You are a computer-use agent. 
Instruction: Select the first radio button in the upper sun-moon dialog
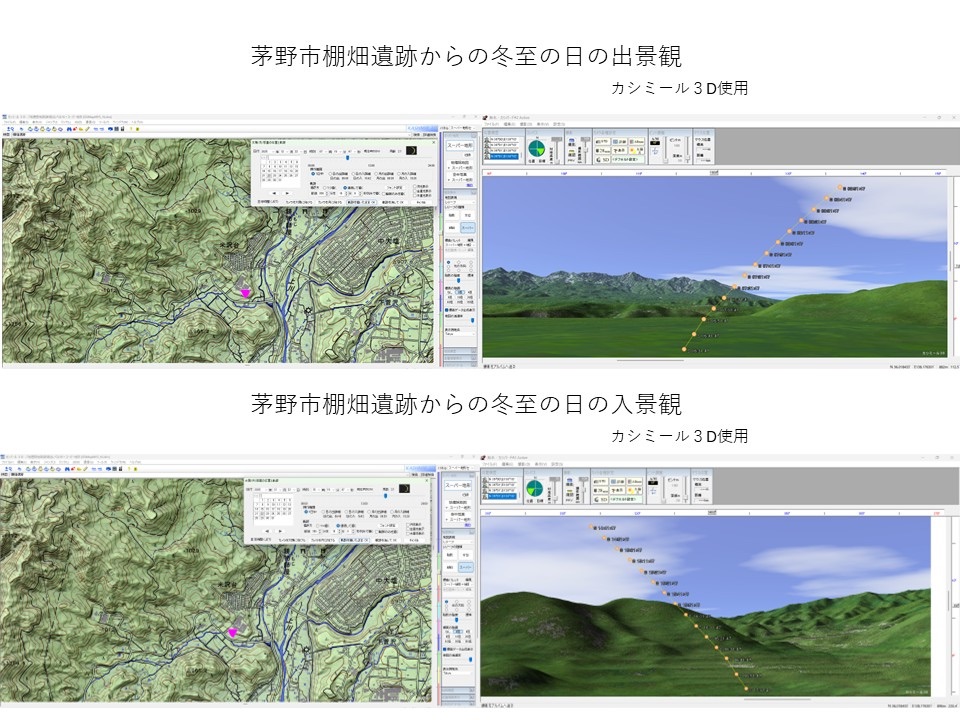coord(313,174)
